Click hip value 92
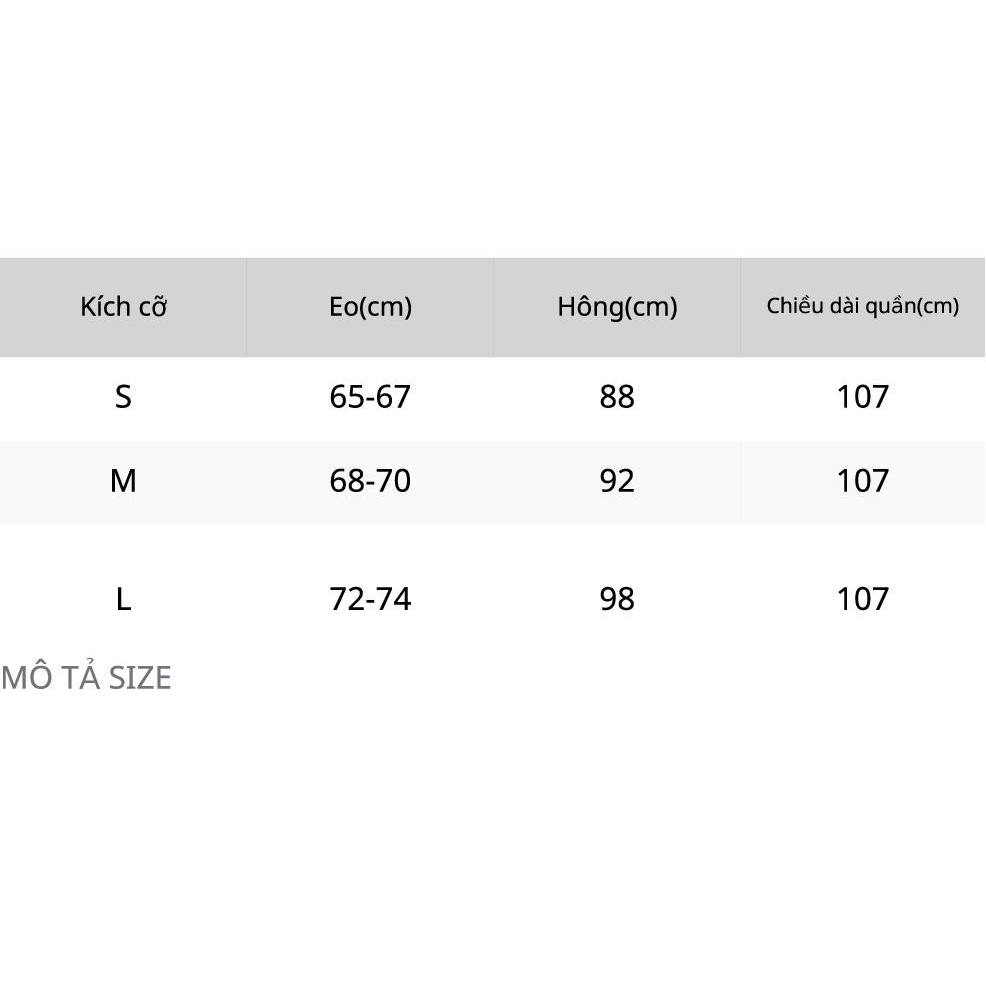Image resolution: width=986 pixels, height=986 pixels. point(617,481)
